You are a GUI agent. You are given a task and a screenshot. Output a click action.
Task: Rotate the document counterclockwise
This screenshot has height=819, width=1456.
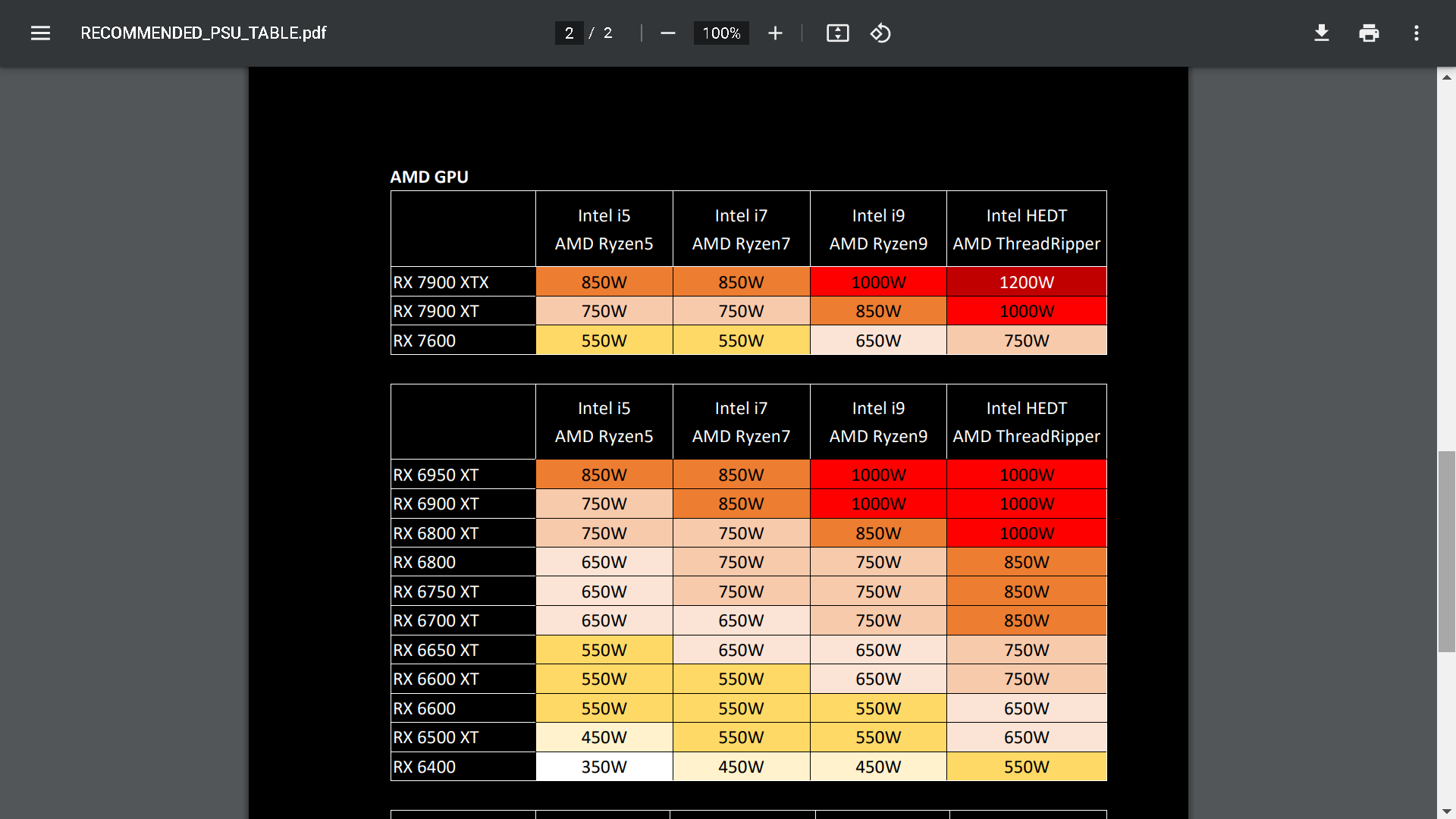(880, 33)
